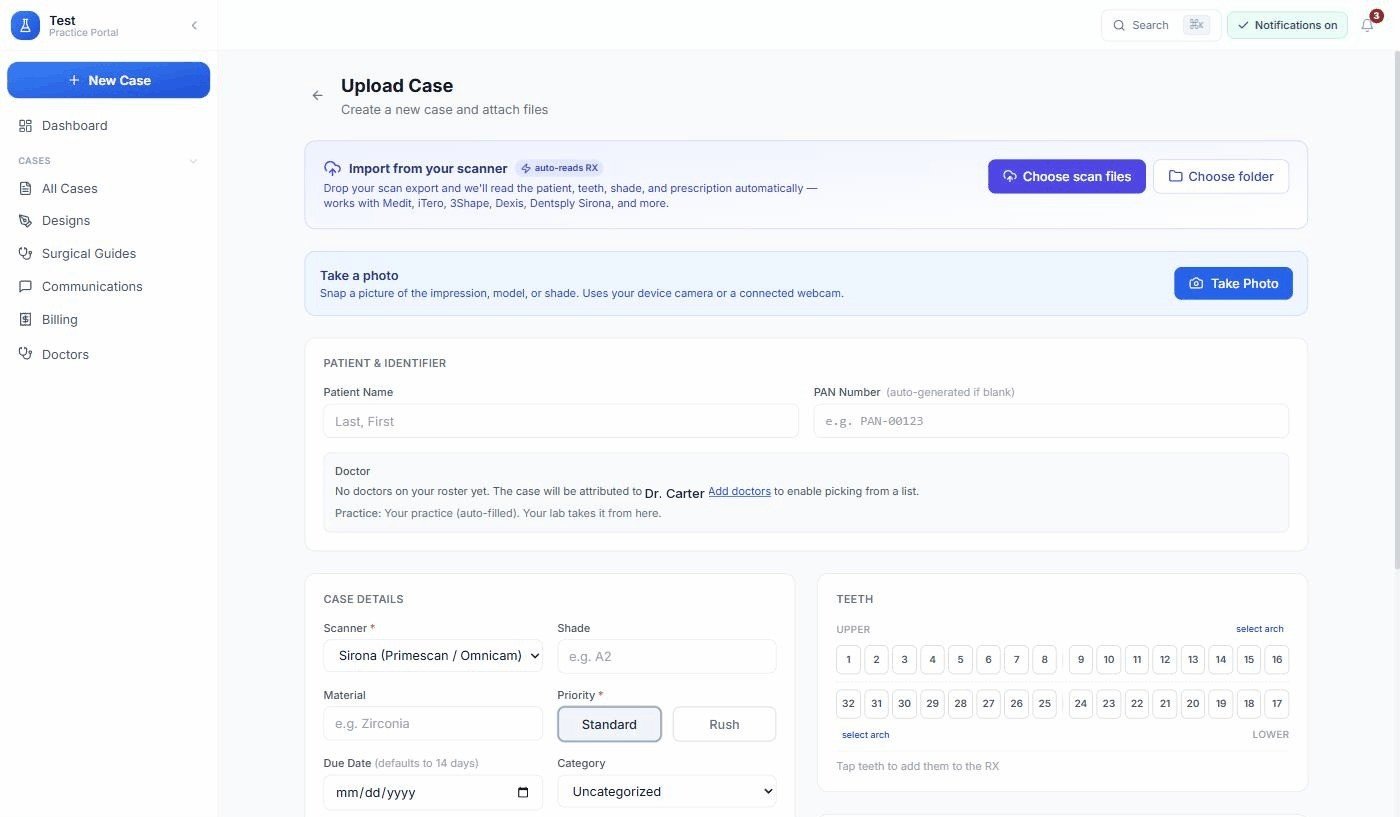Open the Scanner dropdown
This screenshot has height=817, width=1400.
click(x=433, y=656)
